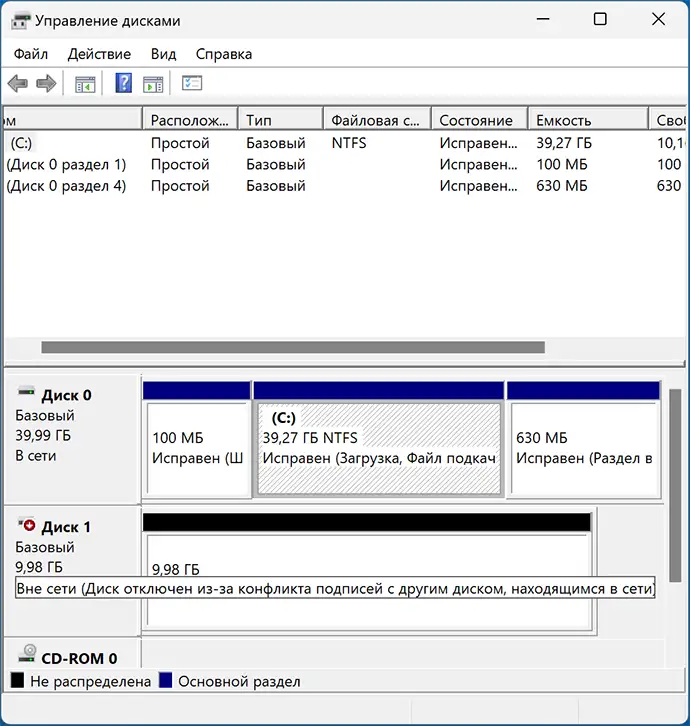Image resolution: width=690 pixels, height=726 pixels.
Task: Open the Действие menu
Action: (x=99, y=54)
